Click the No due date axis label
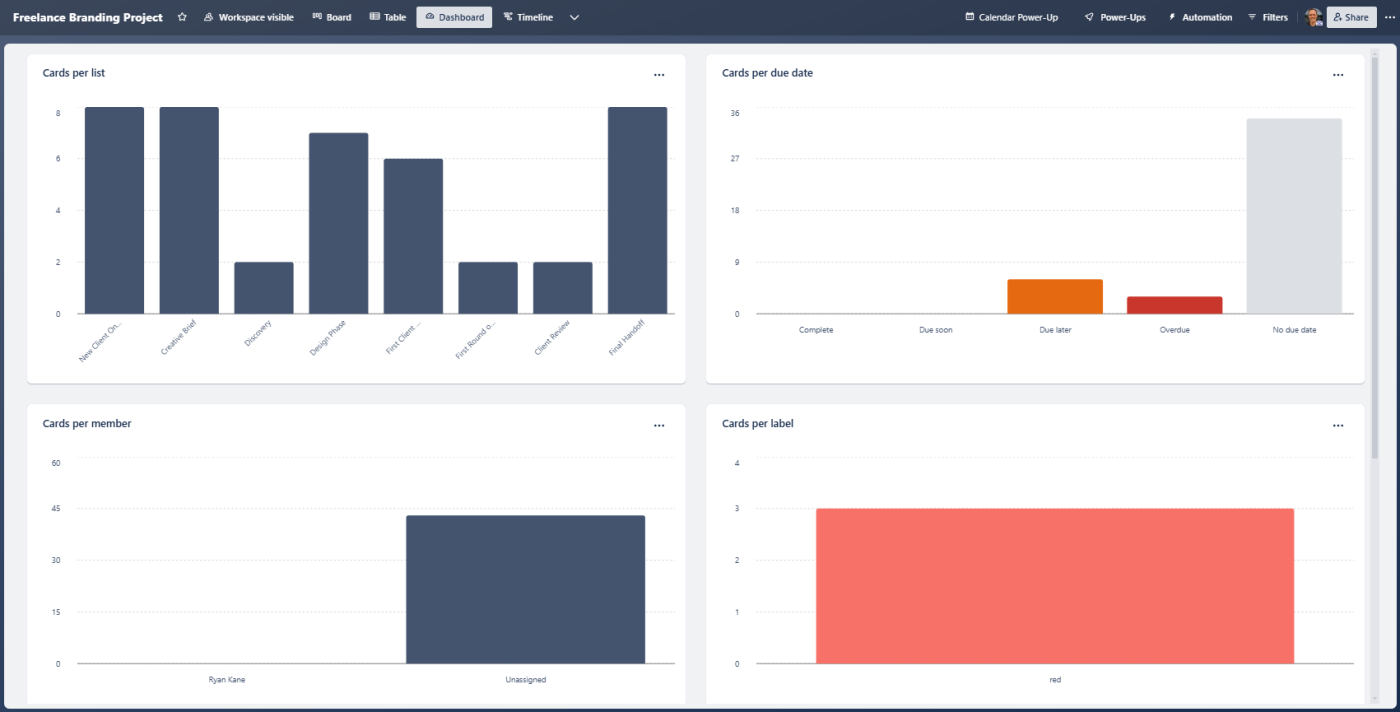 pos(1294,329)
